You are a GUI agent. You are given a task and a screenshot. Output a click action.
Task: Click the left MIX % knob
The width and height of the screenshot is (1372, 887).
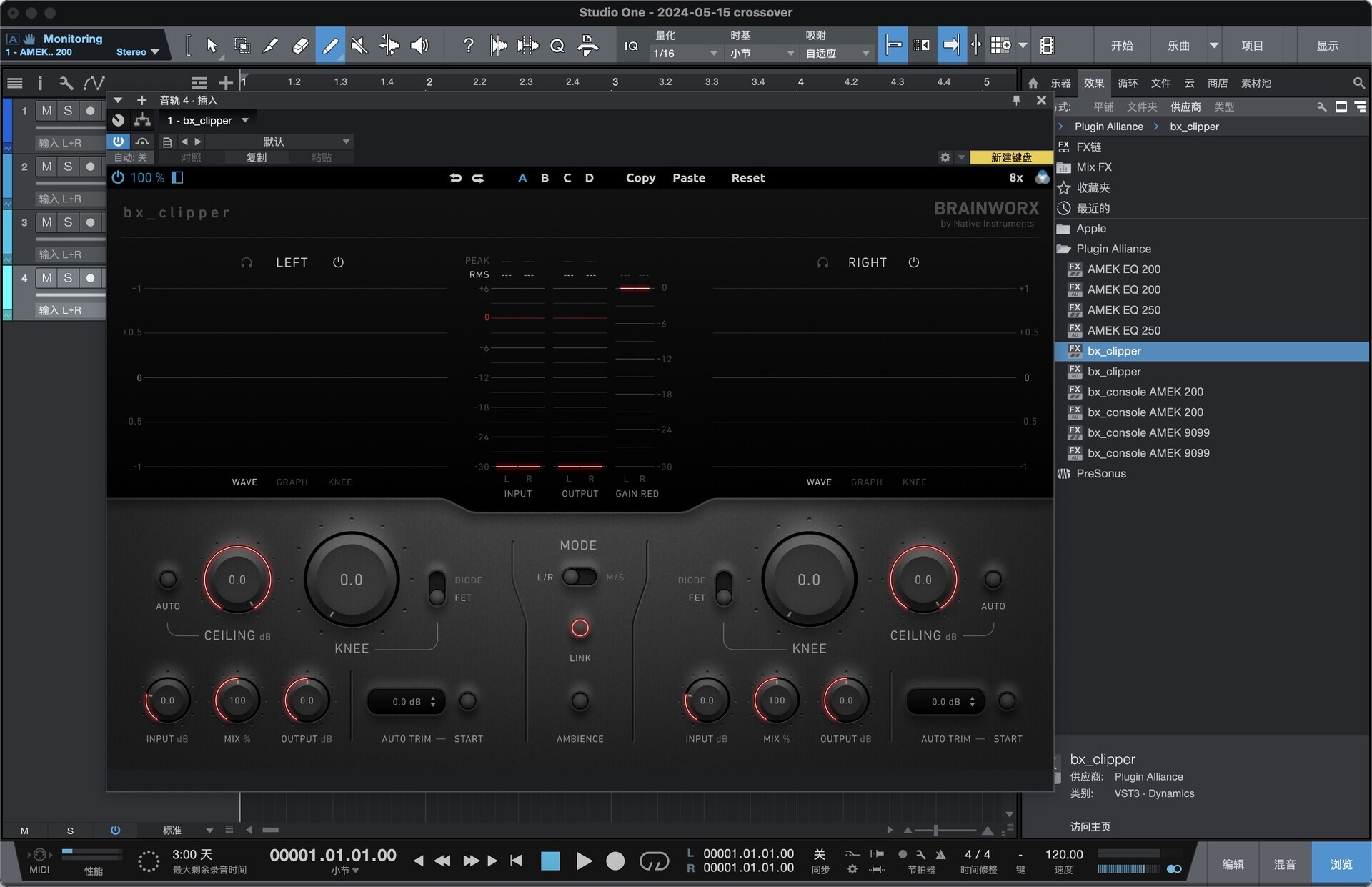(x=237, y=700)
